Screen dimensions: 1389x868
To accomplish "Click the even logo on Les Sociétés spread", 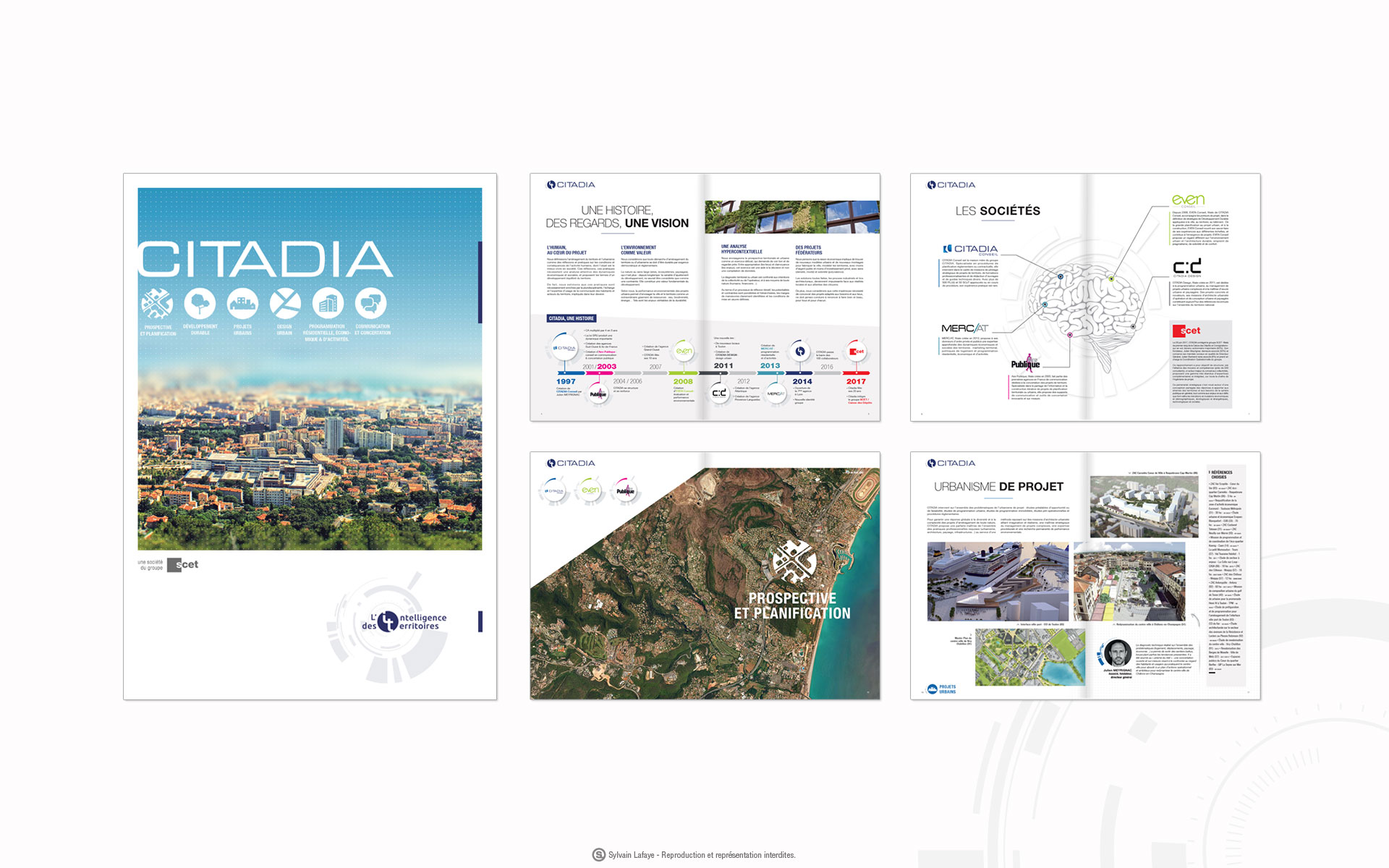I will tap(1188, 200).
